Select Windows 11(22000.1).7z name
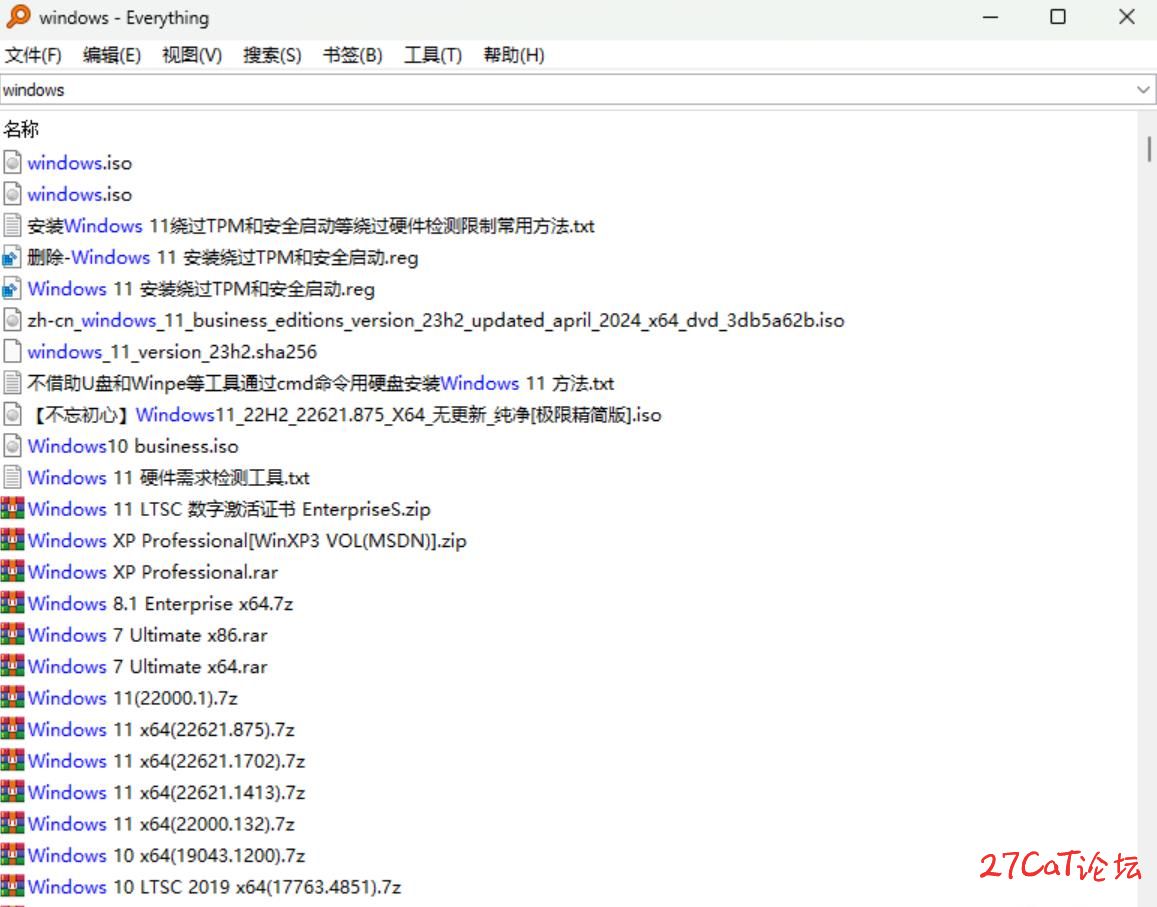The image size is (1157, 907). [x=133, y=698]
